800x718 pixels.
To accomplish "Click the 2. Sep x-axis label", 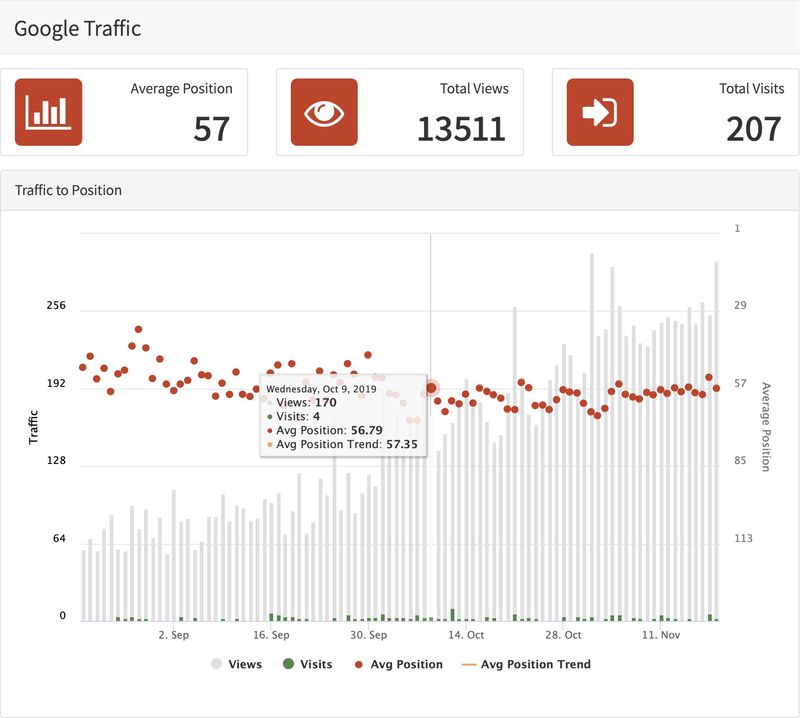I will click(x=173, y=635).
